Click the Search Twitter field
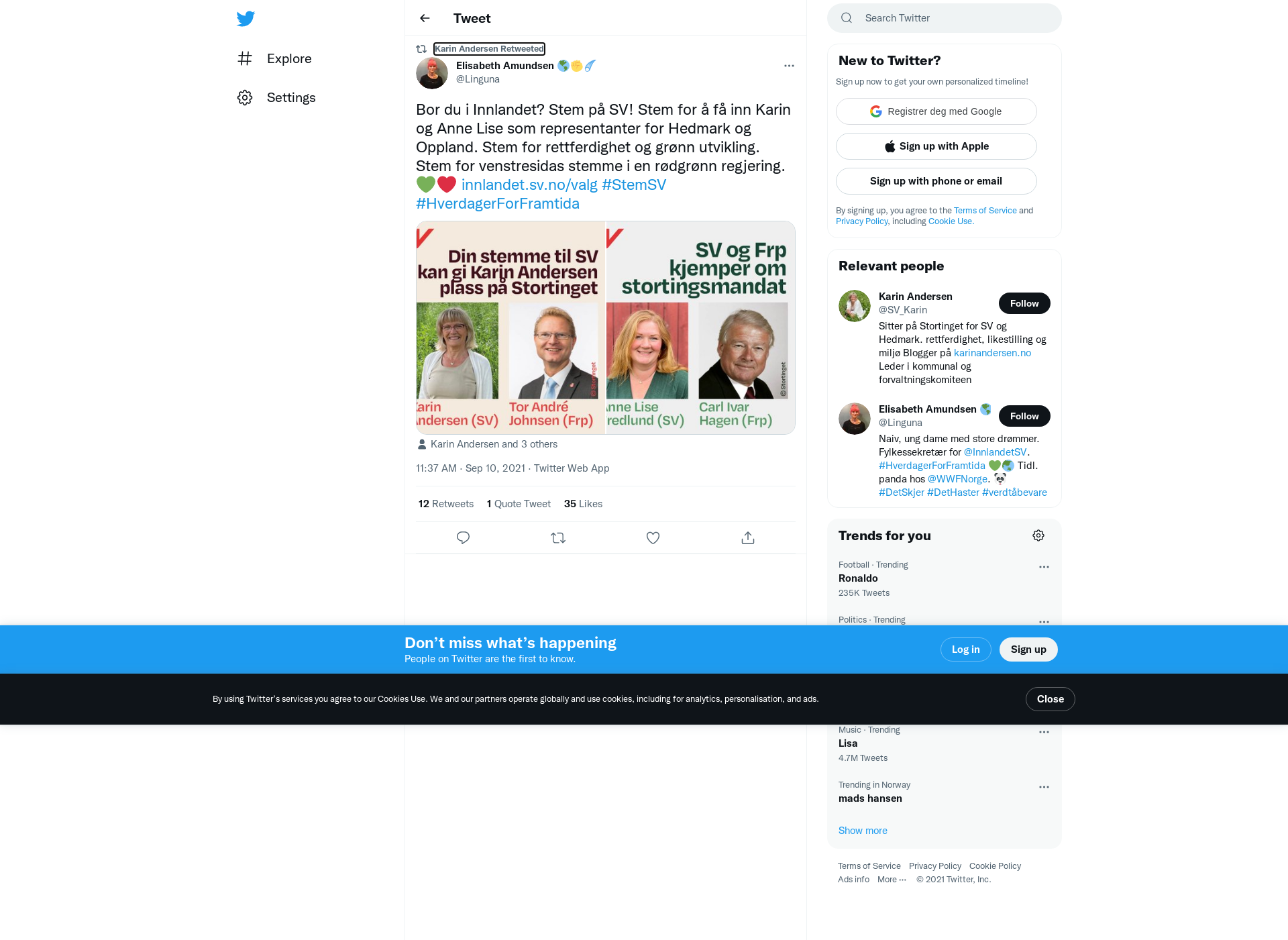 click(945, 18)
